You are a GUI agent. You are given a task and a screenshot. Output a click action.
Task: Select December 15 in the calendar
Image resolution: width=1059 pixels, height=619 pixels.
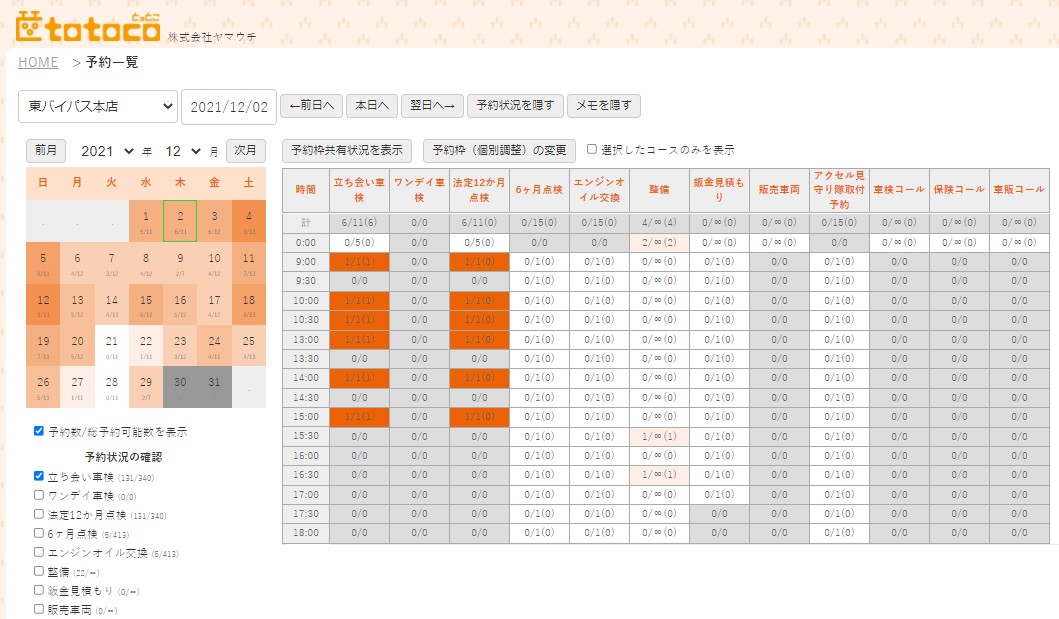[146, 302]
